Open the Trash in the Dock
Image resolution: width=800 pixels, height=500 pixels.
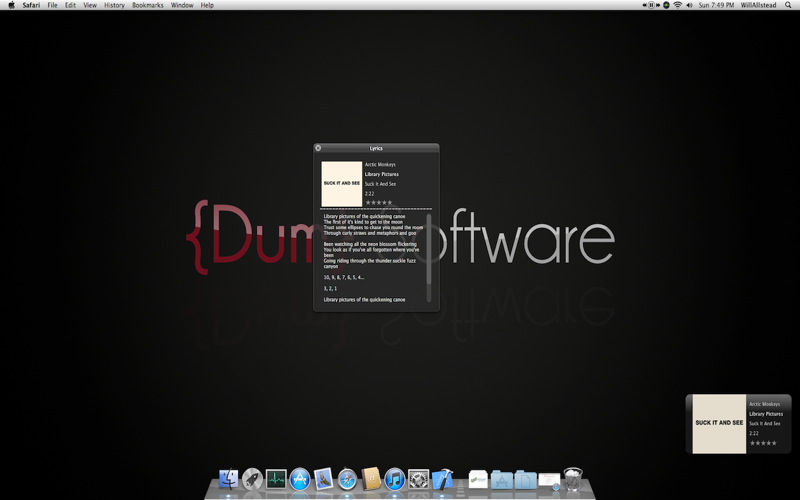(573, 479)
